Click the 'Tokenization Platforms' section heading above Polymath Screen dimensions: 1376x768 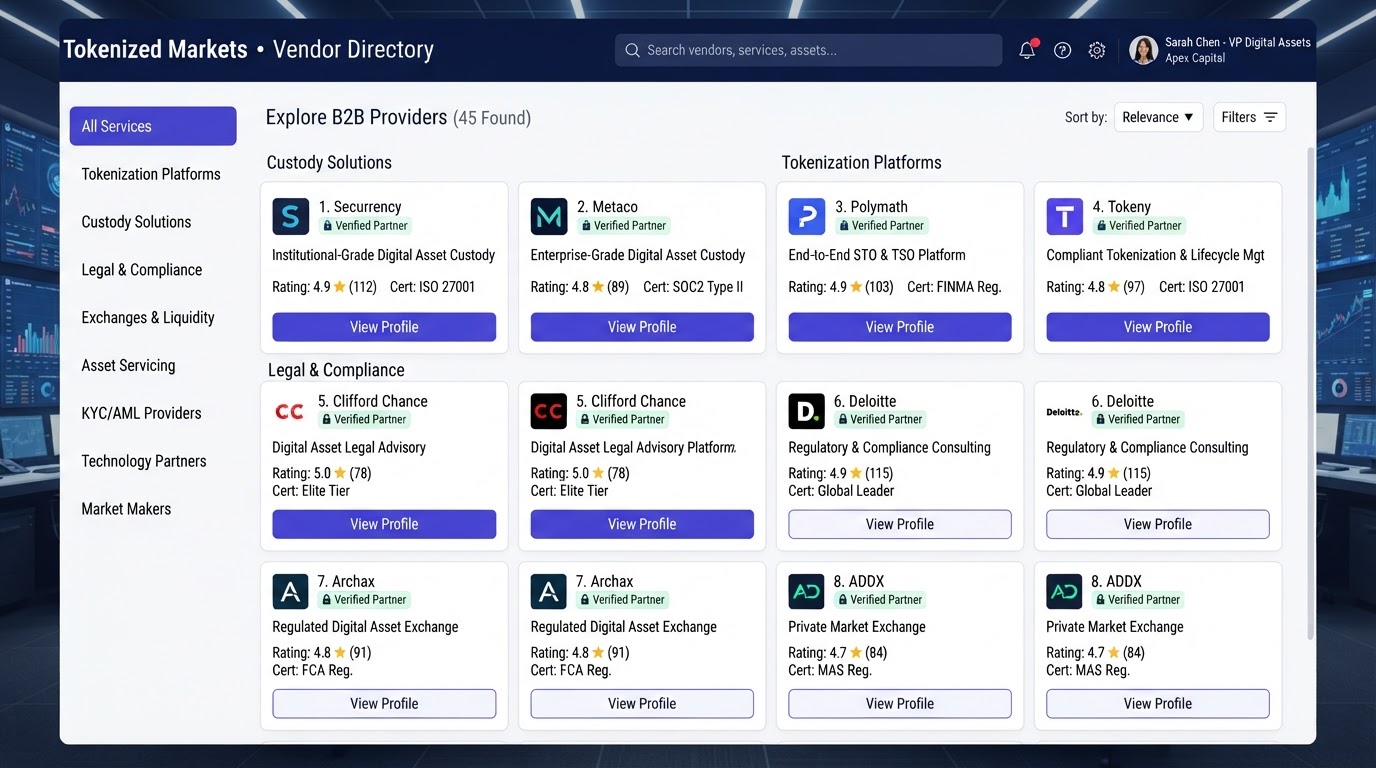coord(861,162)
